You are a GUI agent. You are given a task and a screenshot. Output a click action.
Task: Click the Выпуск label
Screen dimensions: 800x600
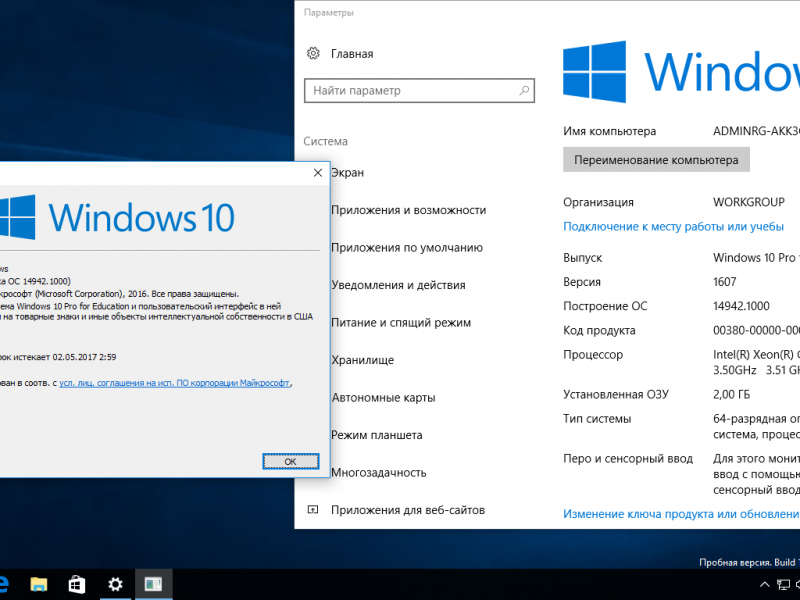[x=583, y=258]
